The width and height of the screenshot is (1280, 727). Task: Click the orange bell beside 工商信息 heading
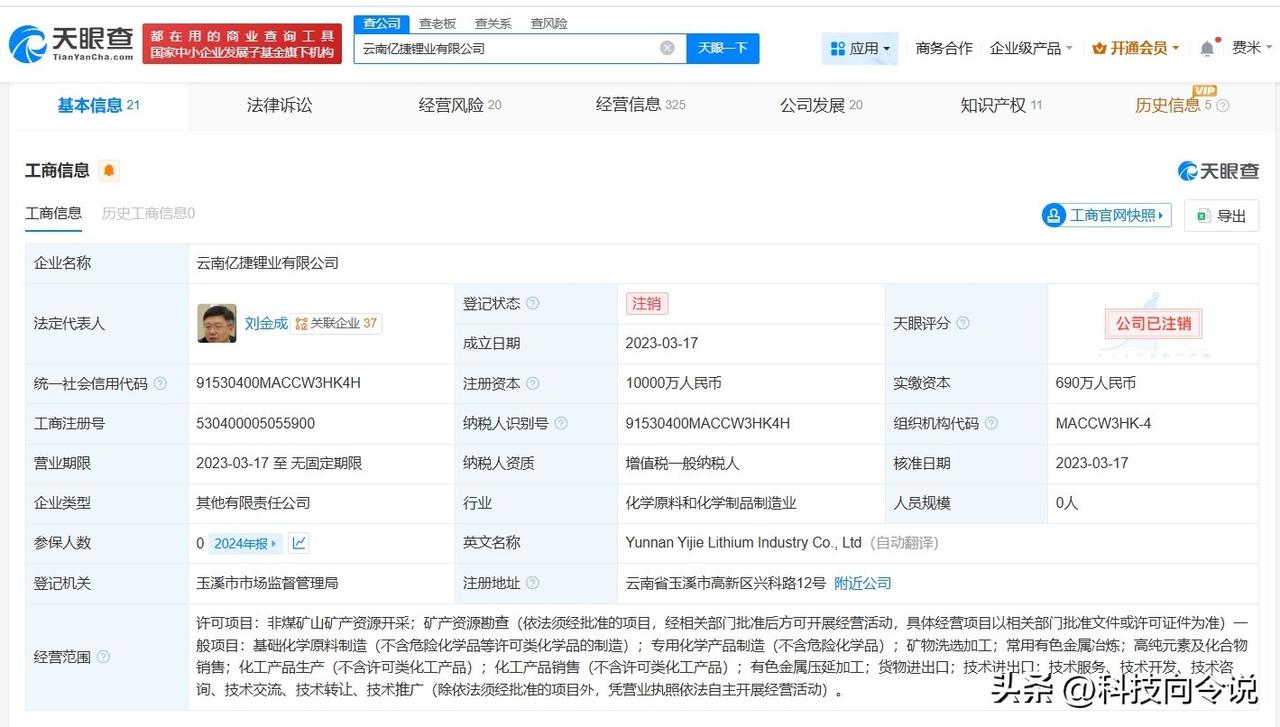pos(107,171)
